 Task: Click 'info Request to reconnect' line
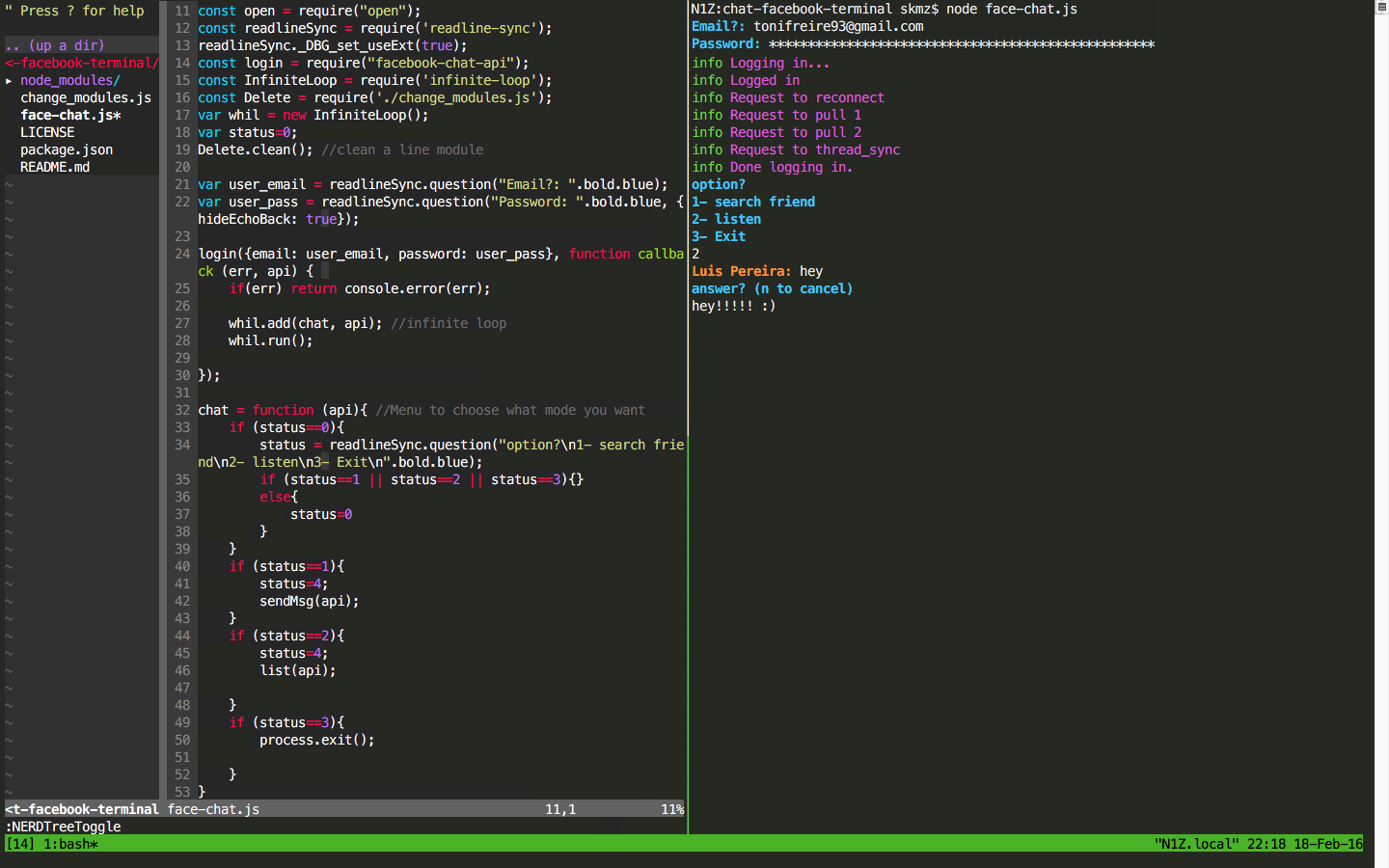788,97
